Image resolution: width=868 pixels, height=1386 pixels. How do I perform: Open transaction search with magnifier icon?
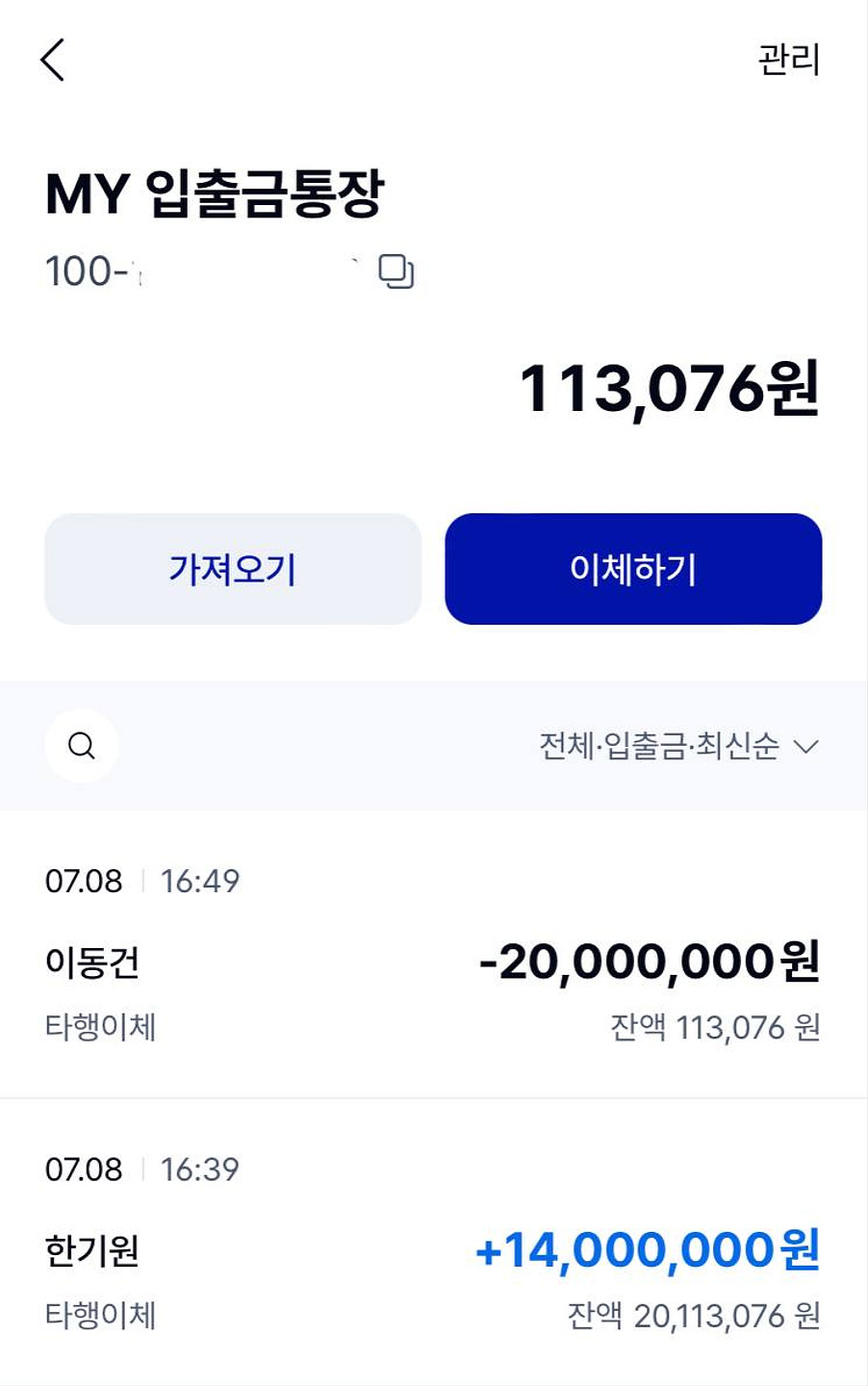point(82,746)
